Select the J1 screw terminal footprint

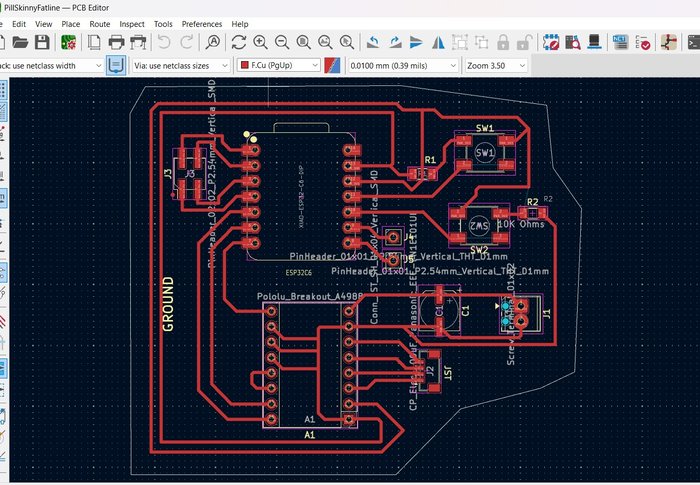tap(521, 313)
